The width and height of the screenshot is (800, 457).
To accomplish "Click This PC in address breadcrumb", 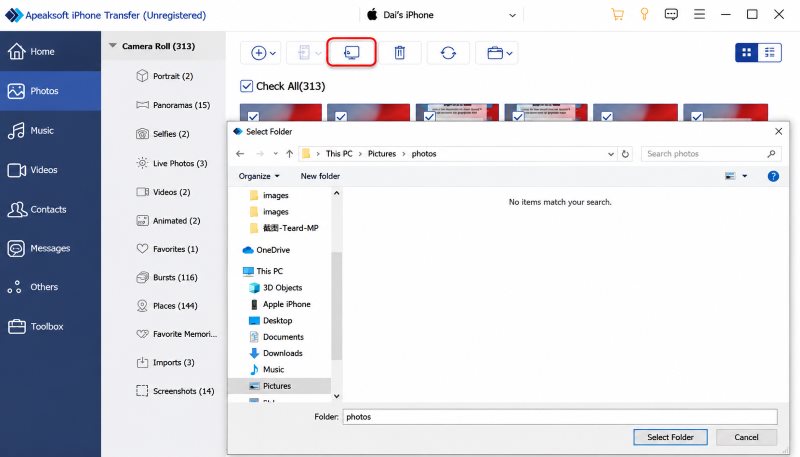I will (x=339, y=154).
